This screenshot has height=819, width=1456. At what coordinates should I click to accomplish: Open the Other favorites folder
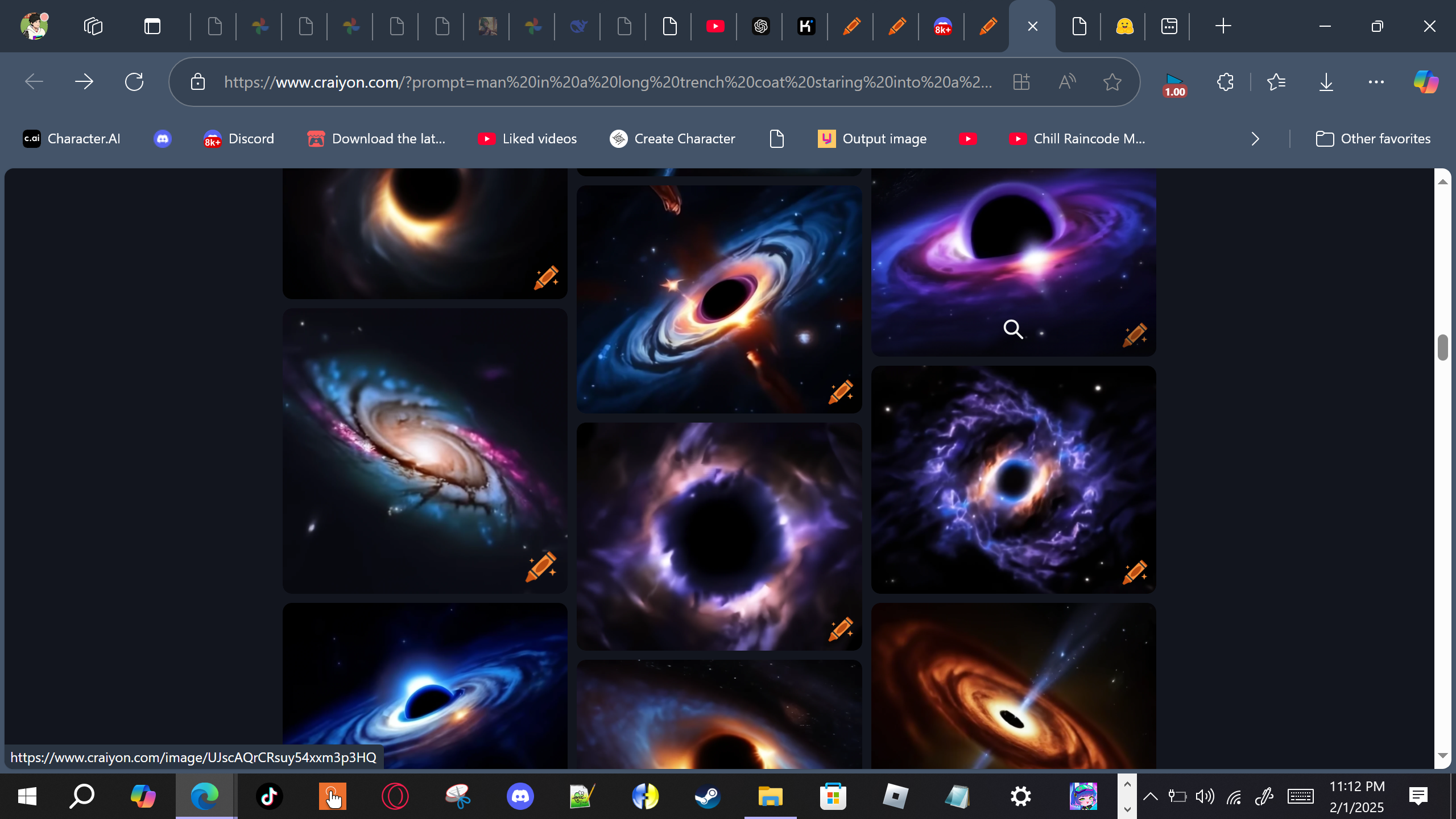pyautogui.click(x=1373, y=139)
